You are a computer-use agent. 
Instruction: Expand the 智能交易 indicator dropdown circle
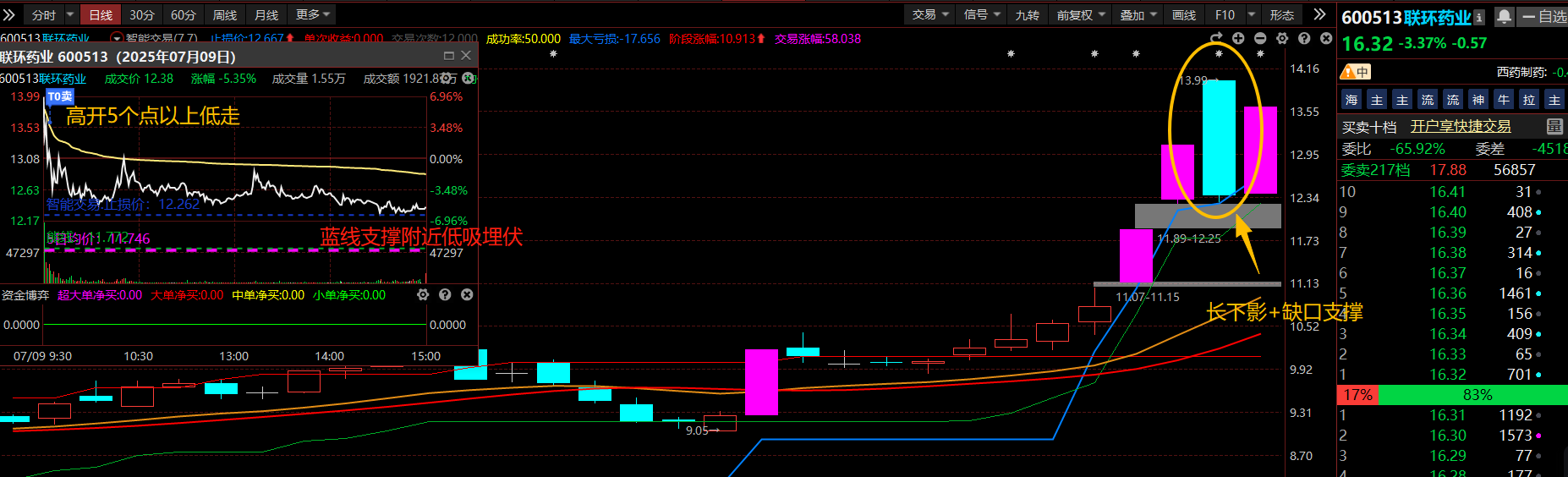pos(117,38)
